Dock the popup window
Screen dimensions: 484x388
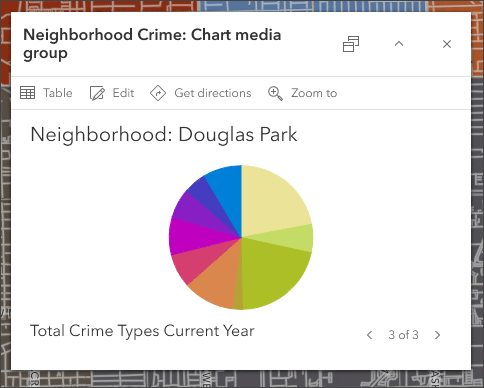[351, 44]
